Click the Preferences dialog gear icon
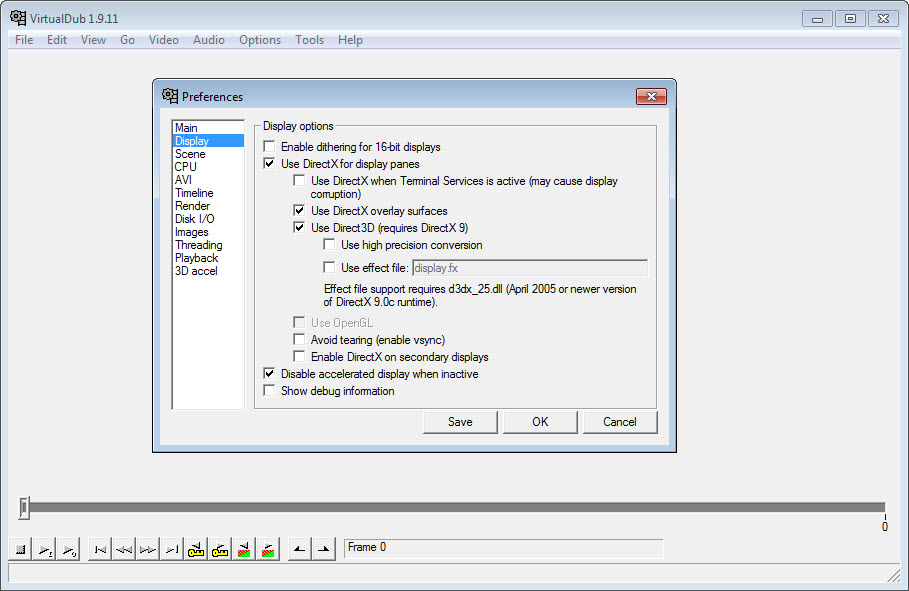This screenshot has height=591, width=909. tap(170, 96)
